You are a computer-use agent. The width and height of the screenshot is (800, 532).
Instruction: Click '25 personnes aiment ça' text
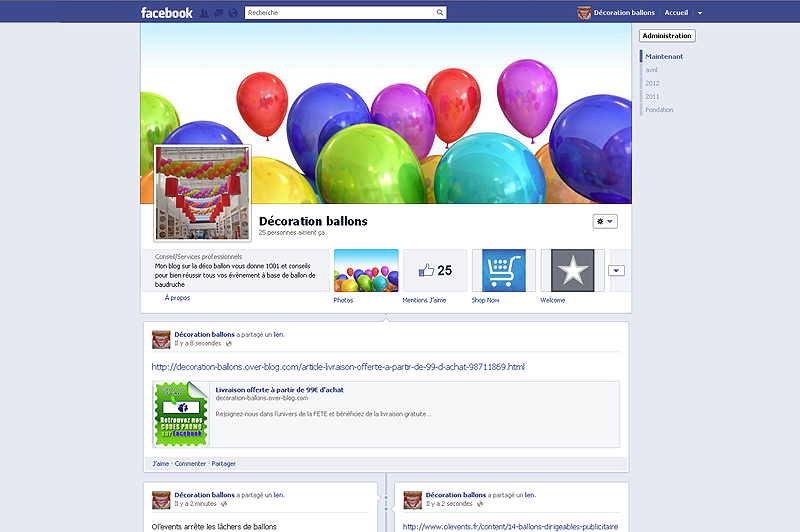coord(291,233)
